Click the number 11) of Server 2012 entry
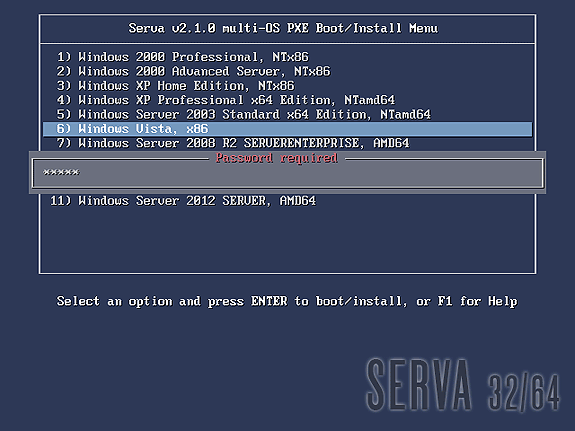 61,201
